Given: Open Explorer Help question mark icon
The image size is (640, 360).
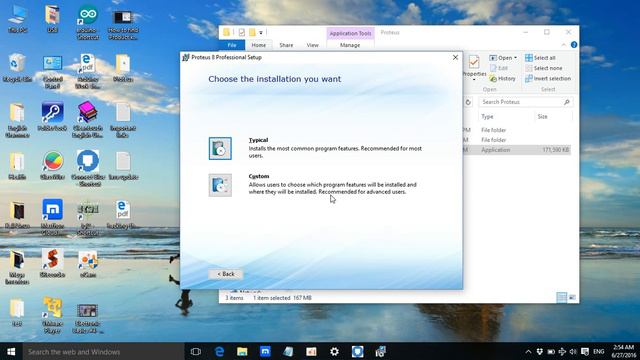Looking at the screenshot, I should (x=574, y=45).
